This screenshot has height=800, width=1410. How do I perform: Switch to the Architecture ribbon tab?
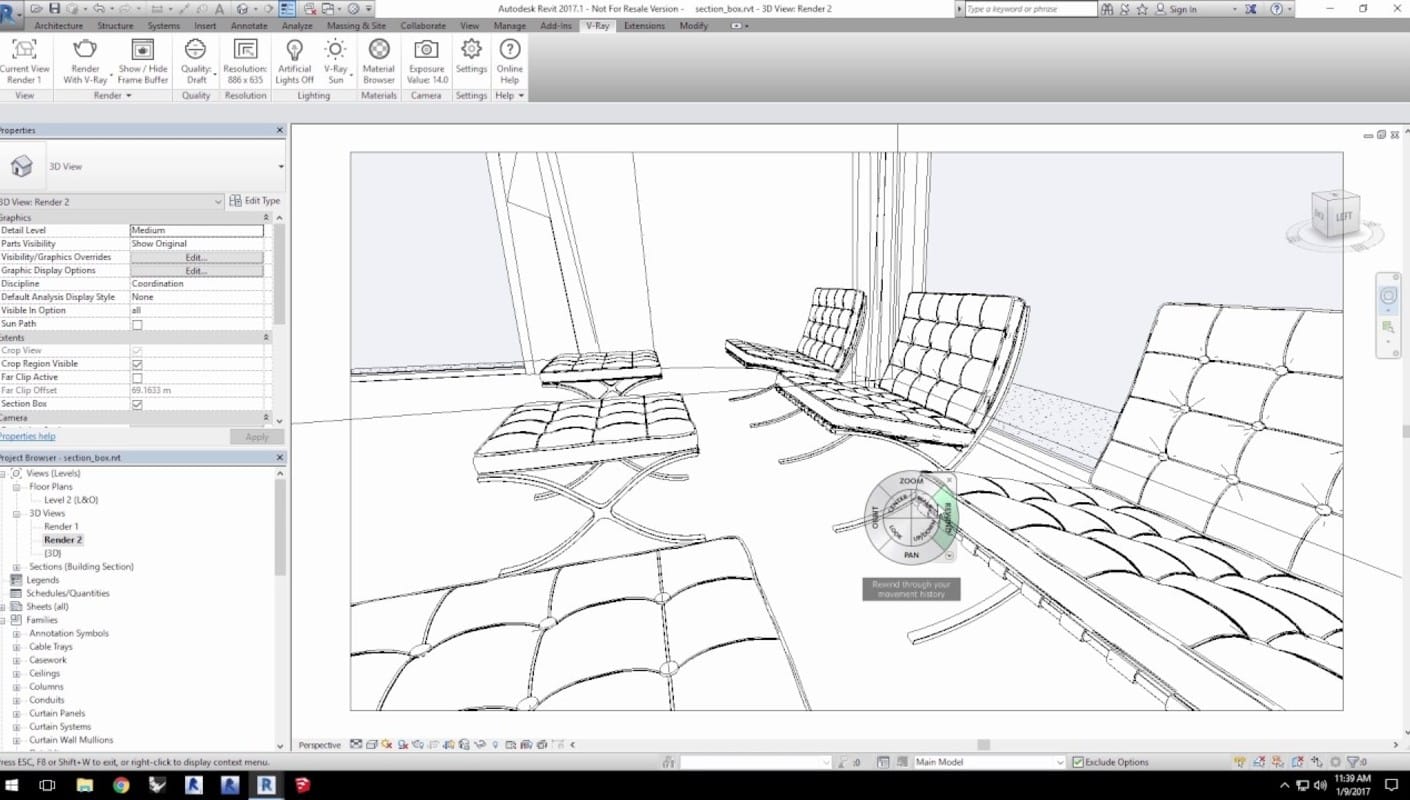(58, 26)
